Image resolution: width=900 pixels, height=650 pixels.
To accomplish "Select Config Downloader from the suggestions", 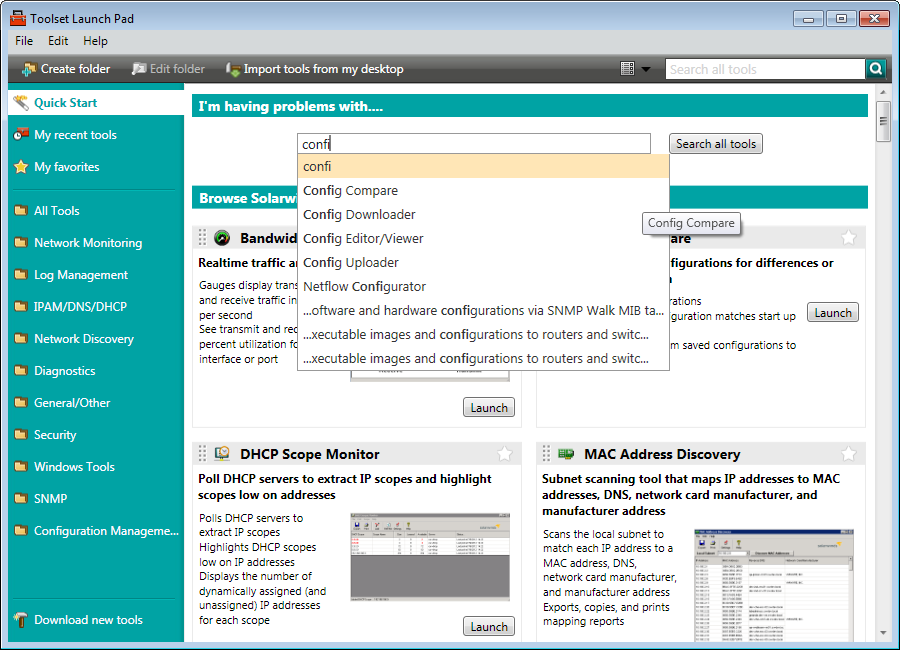I will (359, 214).
